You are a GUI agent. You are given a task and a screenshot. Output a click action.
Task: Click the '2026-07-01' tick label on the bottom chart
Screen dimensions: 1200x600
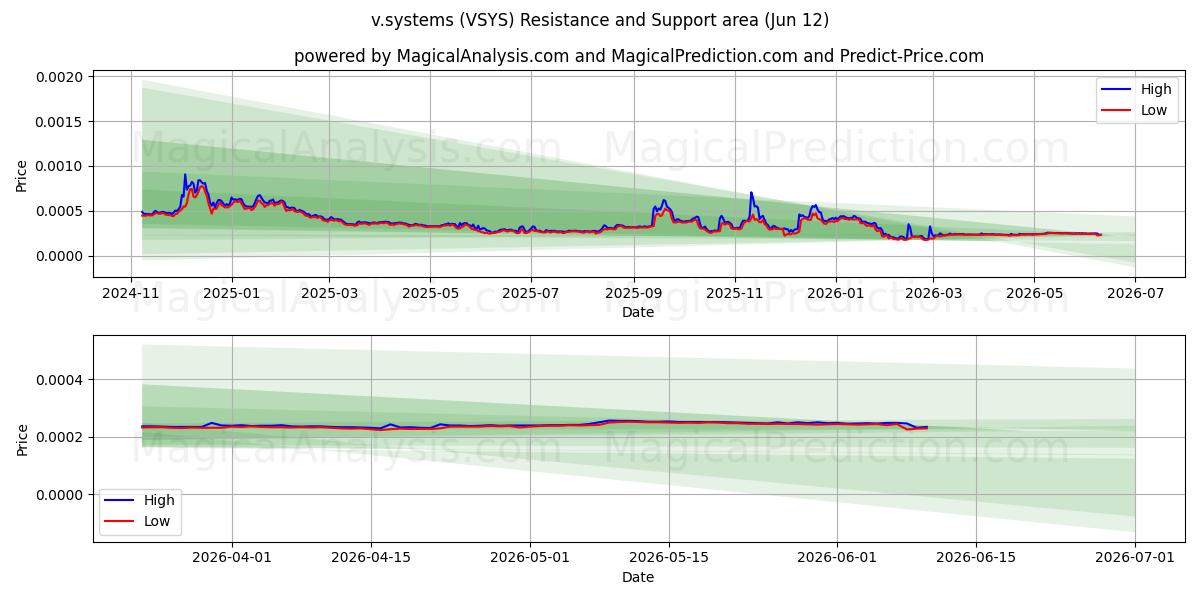coord(1136,558)
